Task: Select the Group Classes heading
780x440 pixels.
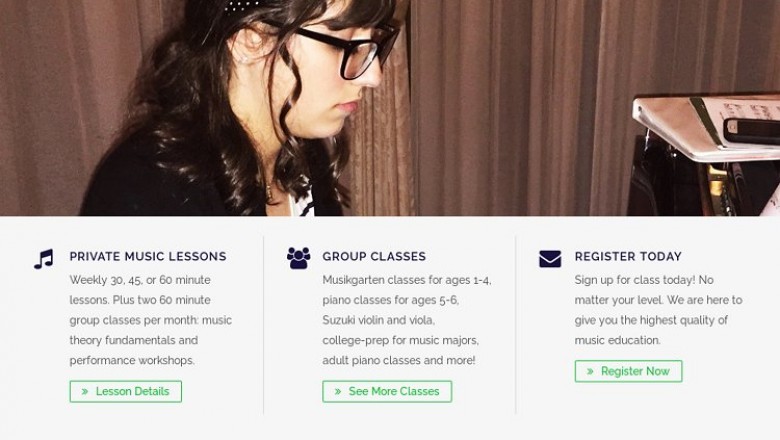Action: (x=374, y=257)
